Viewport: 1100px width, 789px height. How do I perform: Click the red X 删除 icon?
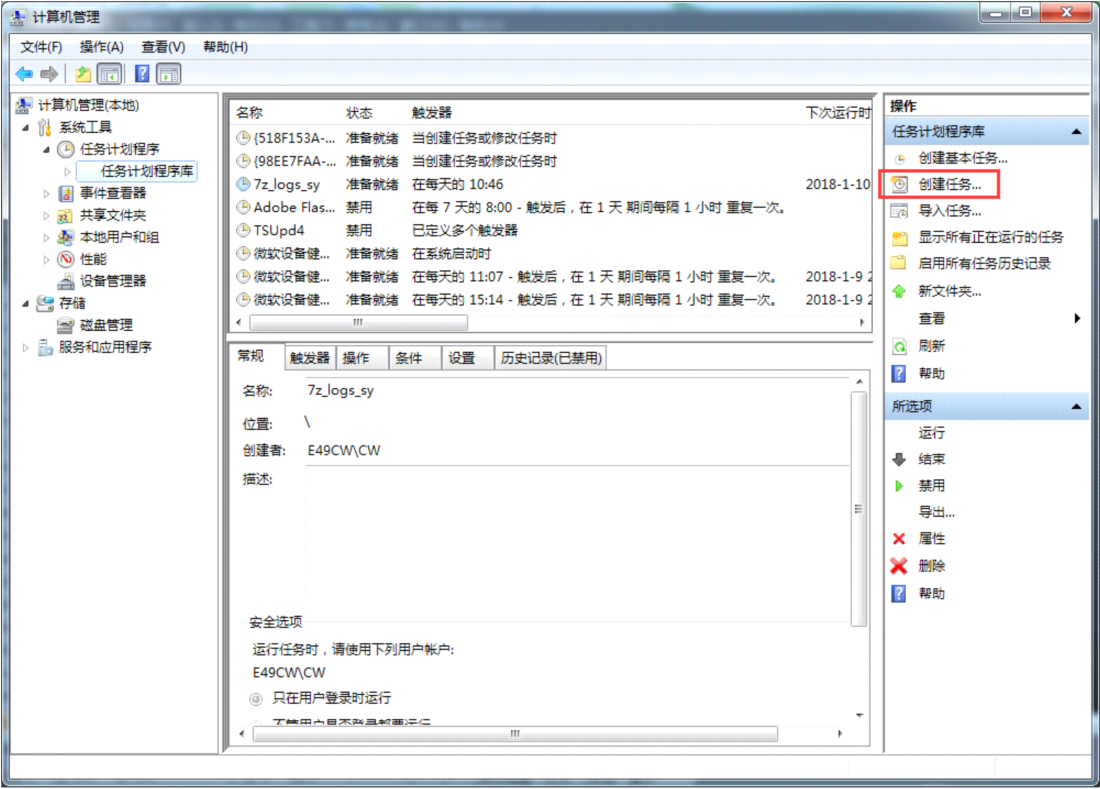point(899,566)
